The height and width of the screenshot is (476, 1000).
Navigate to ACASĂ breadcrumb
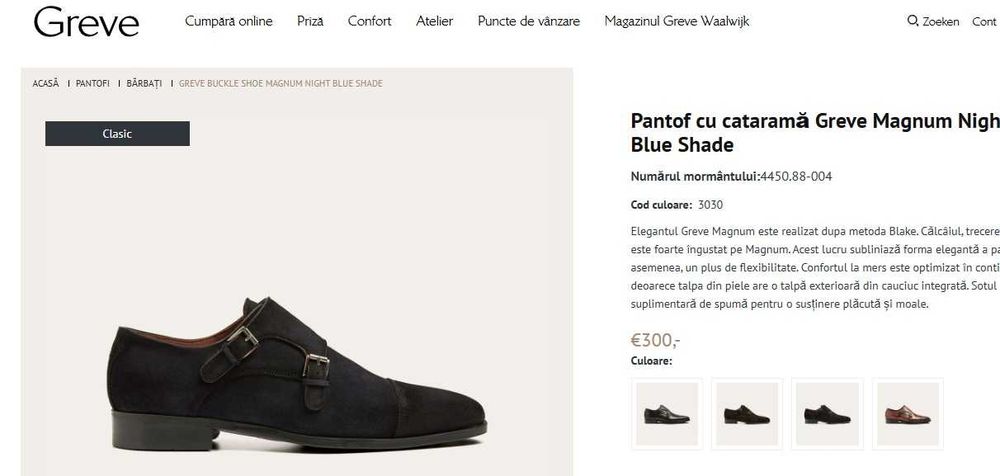(46, 84)
